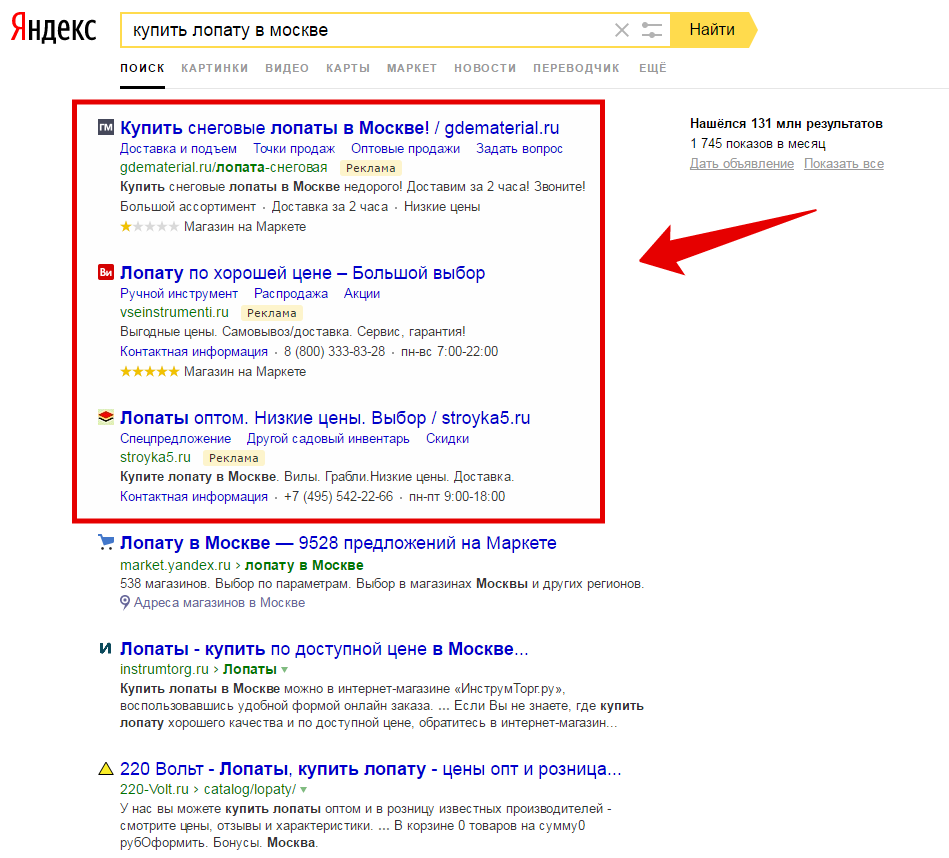Open market.yandex.ru green URL
The width and height of the screenshot is (949, 858).
(x=176, y=565)
